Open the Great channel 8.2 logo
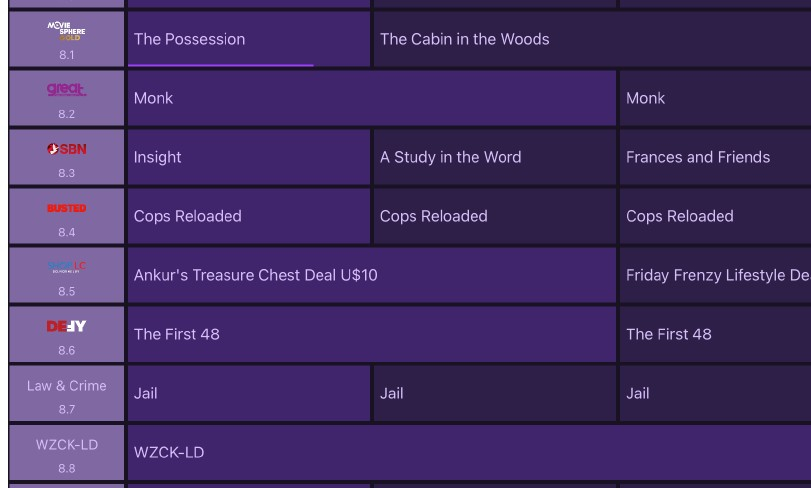The height and width of the screenshot is (488, 811). (x=66, y=90)
